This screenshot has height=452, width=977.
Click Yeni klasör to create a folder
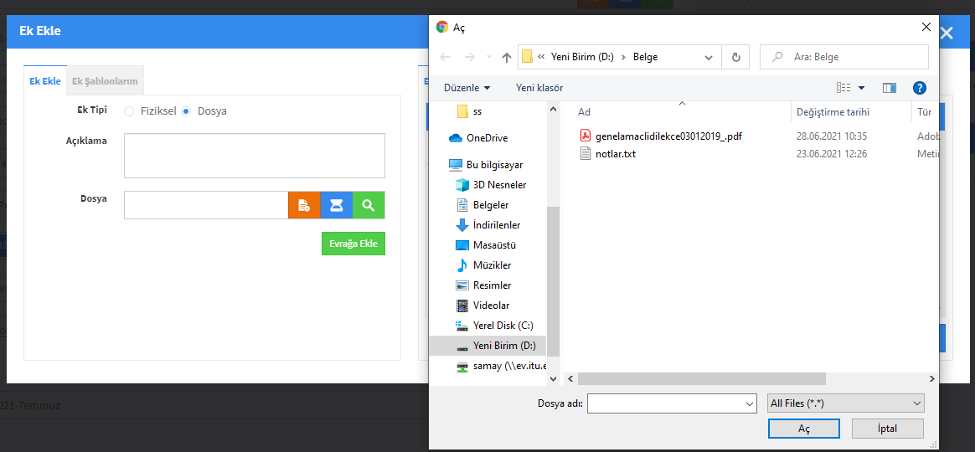[539, 88]
